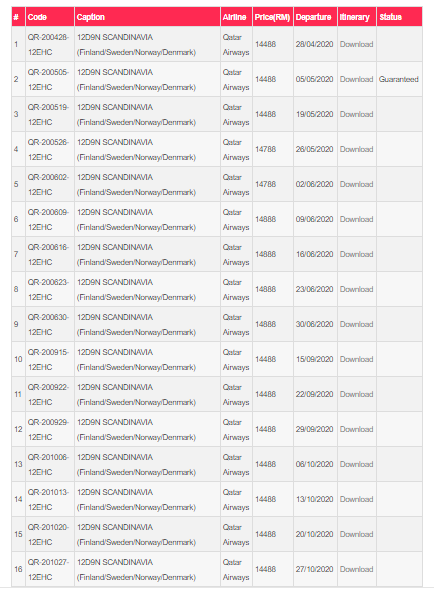Download itinerary for 29/09/2020 departure

tap(356, 429)
